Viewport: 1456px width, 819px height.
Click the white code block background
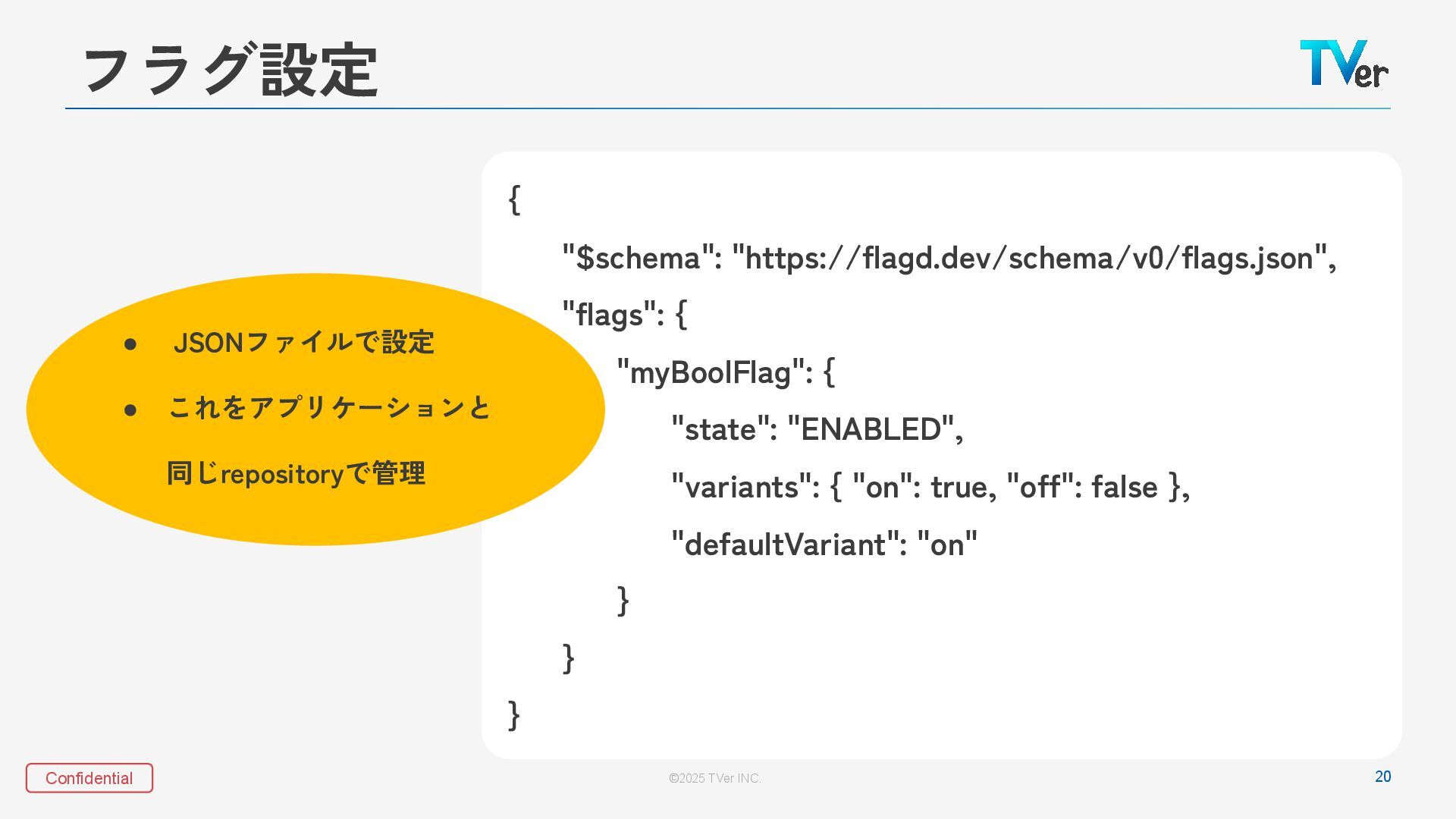1137,645
